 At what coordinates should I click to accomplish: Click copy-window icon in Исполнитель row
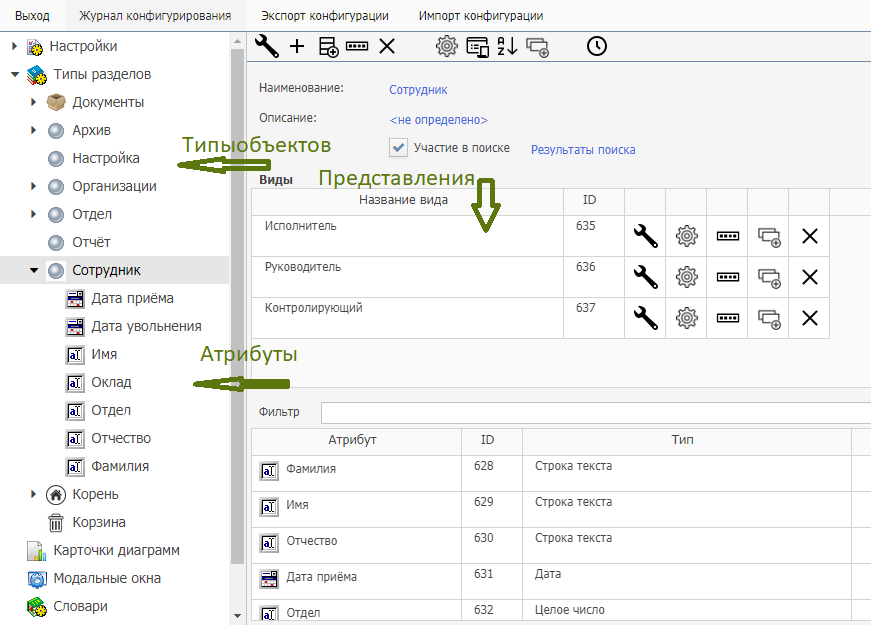click(x=769, y=237)
